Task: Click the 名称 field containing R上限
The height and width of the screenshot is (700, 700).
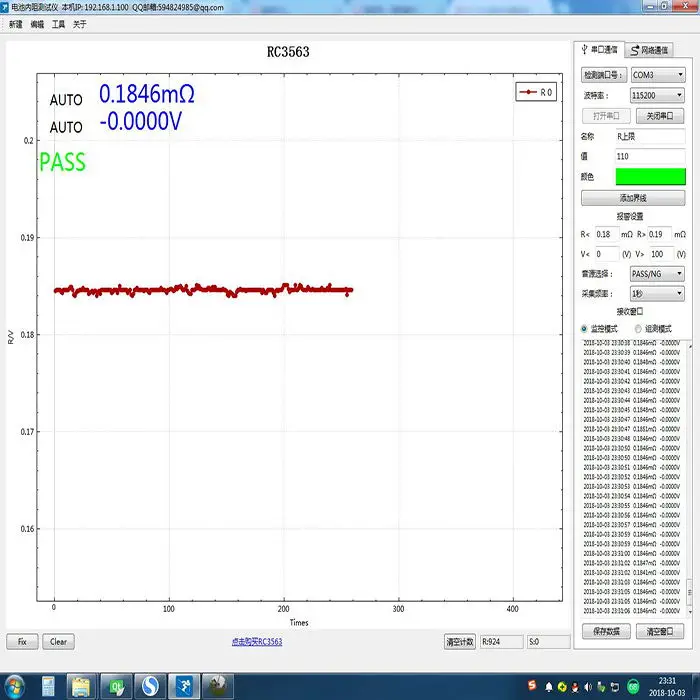Action: coord(650,136)
